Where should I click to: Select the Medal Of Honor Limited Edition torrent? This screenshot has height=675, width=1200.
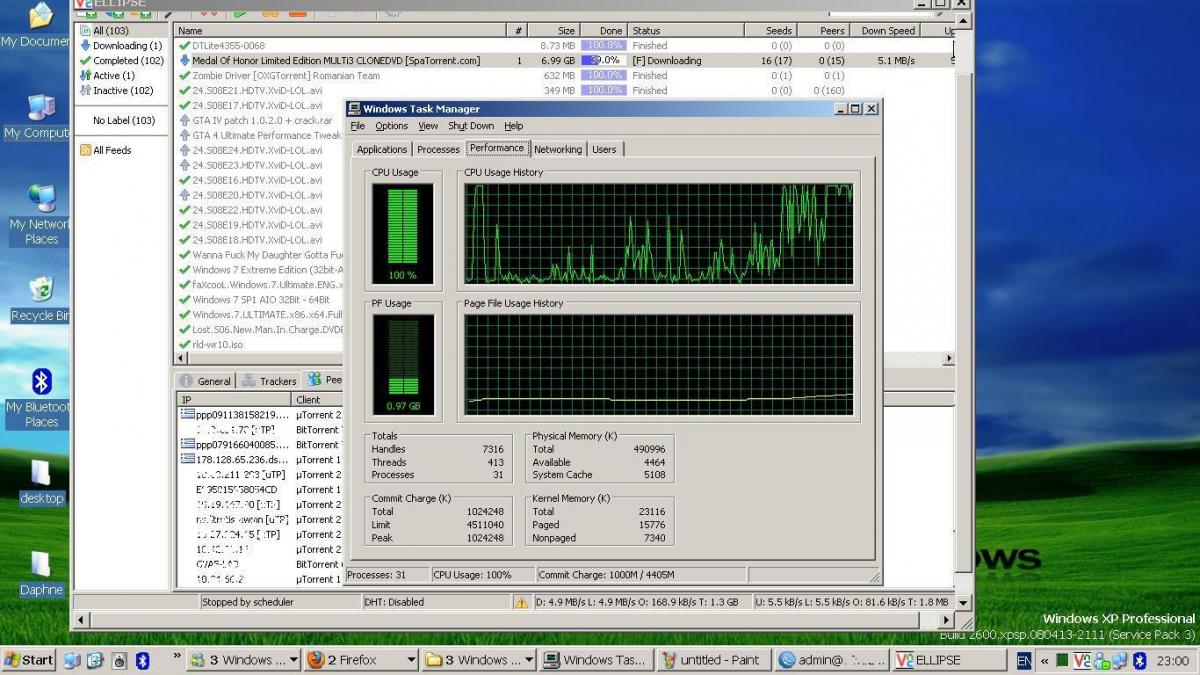(563, 61)
